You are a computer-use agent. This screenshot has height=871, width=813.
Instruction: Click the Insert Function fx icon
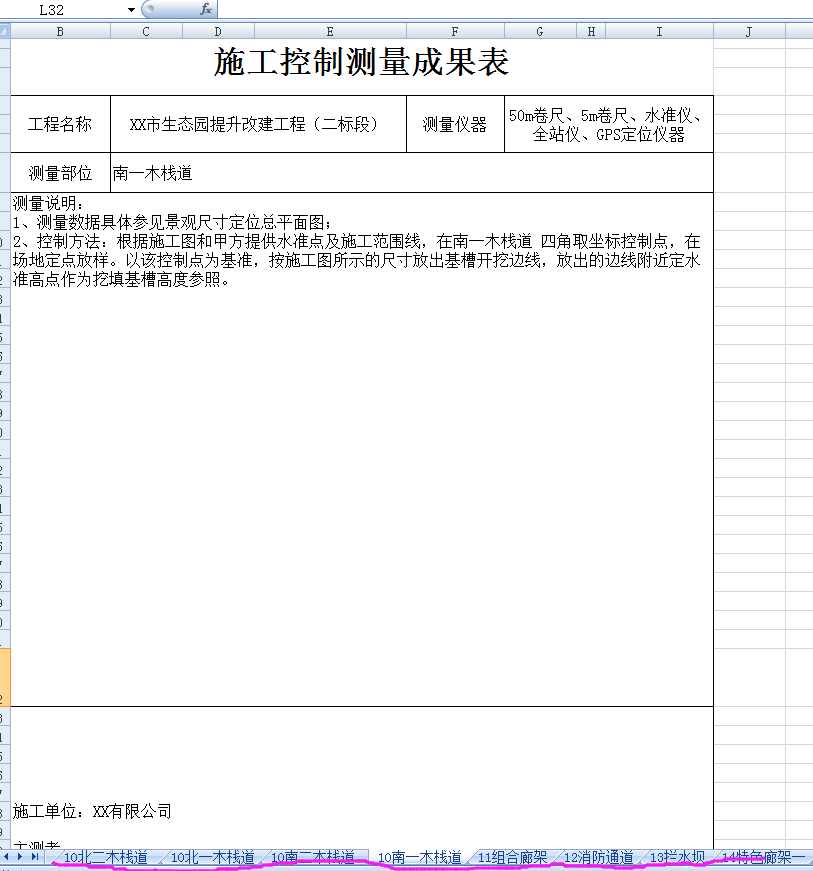(205, 9)
